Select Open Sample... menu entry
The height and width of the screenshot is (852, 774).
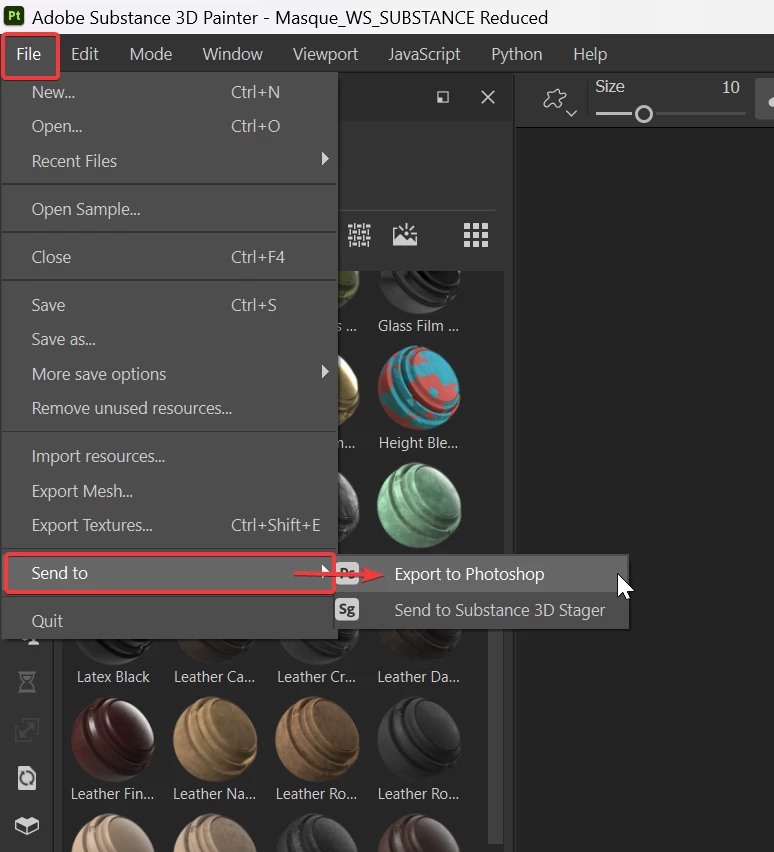tap(170, 209)
